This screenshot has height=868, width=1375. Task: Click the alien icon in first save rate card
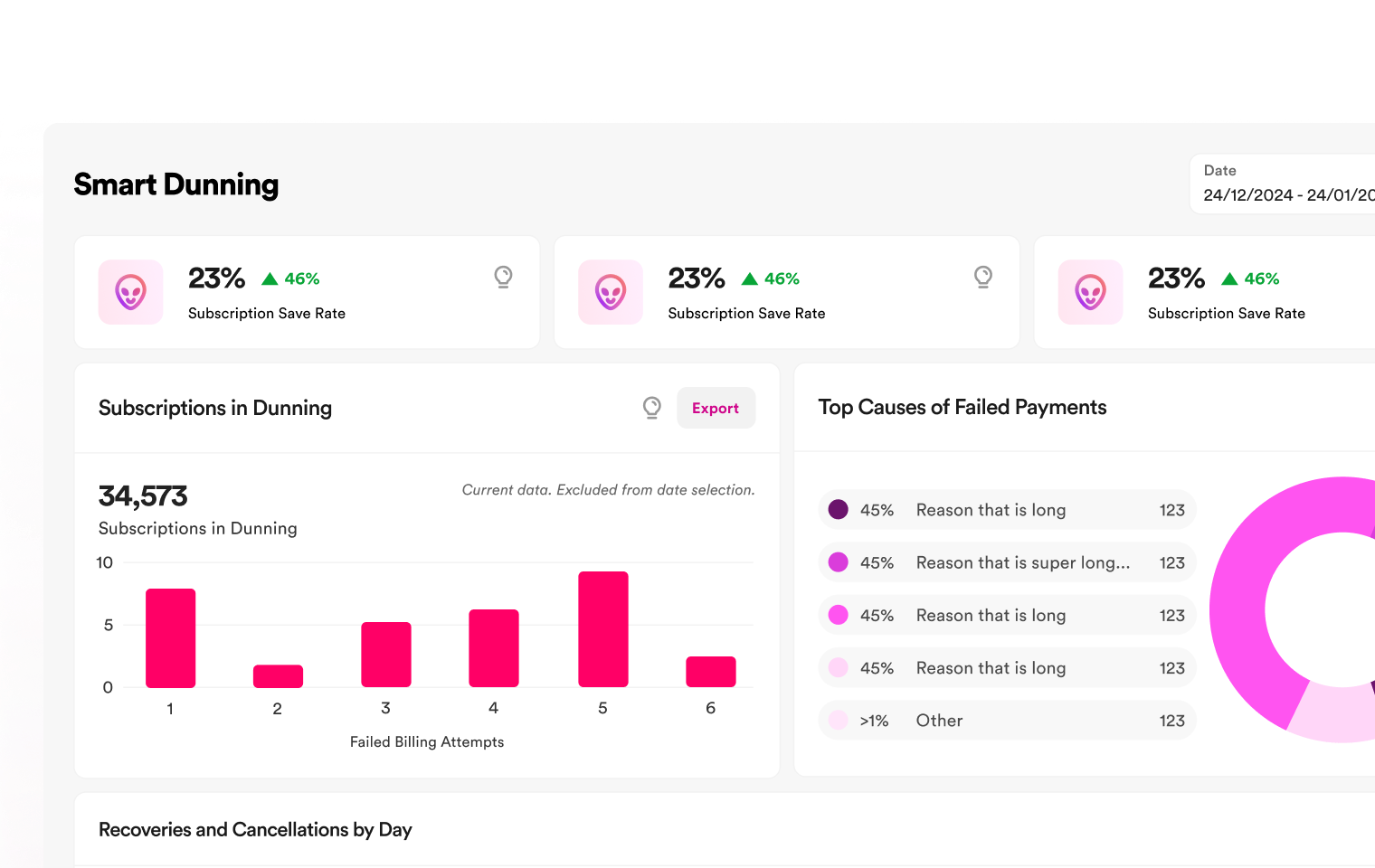click(x=130, y=292)
